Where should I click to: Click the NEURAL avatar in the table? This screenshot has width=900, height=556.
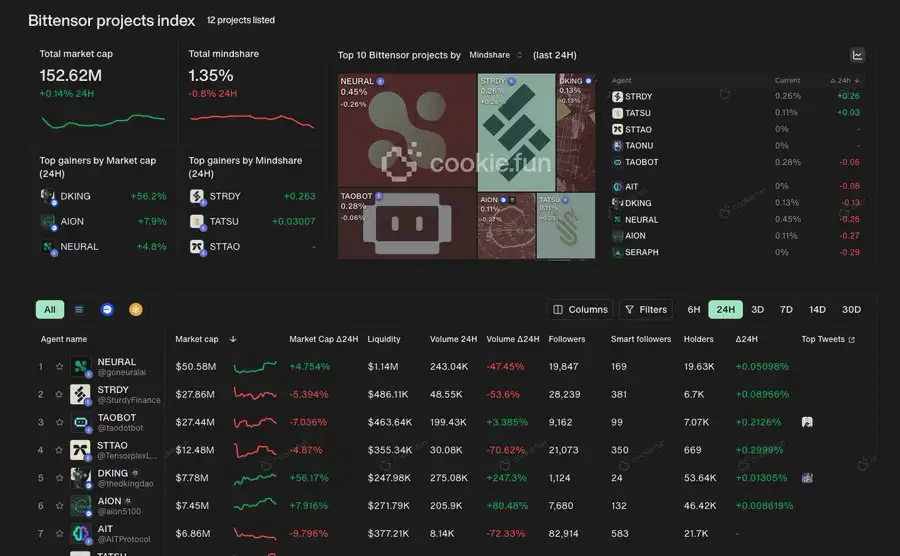(x=80, y=366)
